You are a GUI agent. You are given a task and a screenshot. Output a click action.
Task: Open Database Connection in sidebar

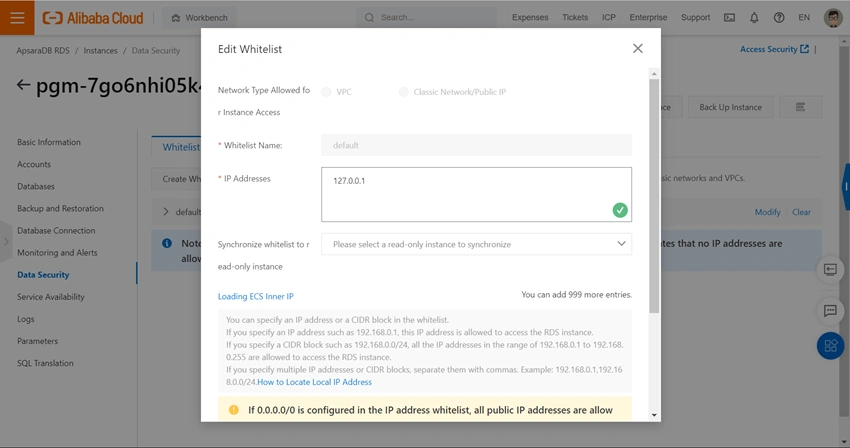coord(56,231)
